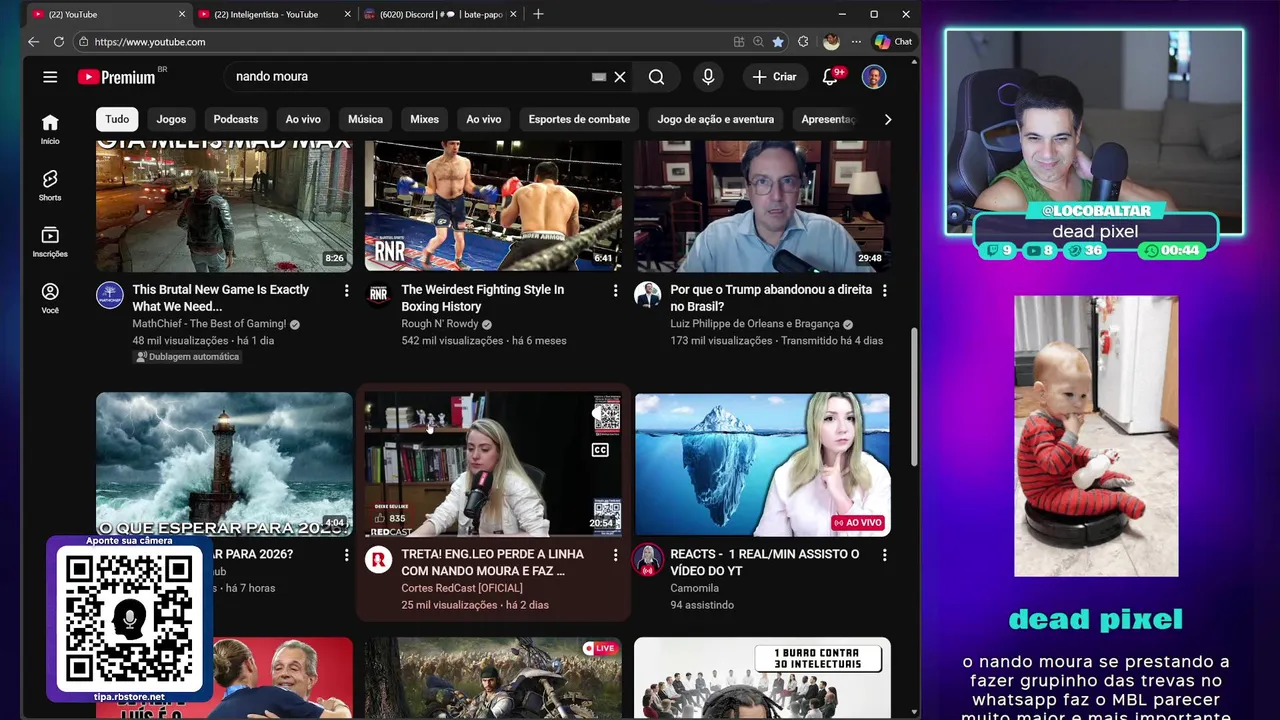Screen dimensions: 1280x720
Task: Click the Dublagem automática label
Action: (188, 357)
